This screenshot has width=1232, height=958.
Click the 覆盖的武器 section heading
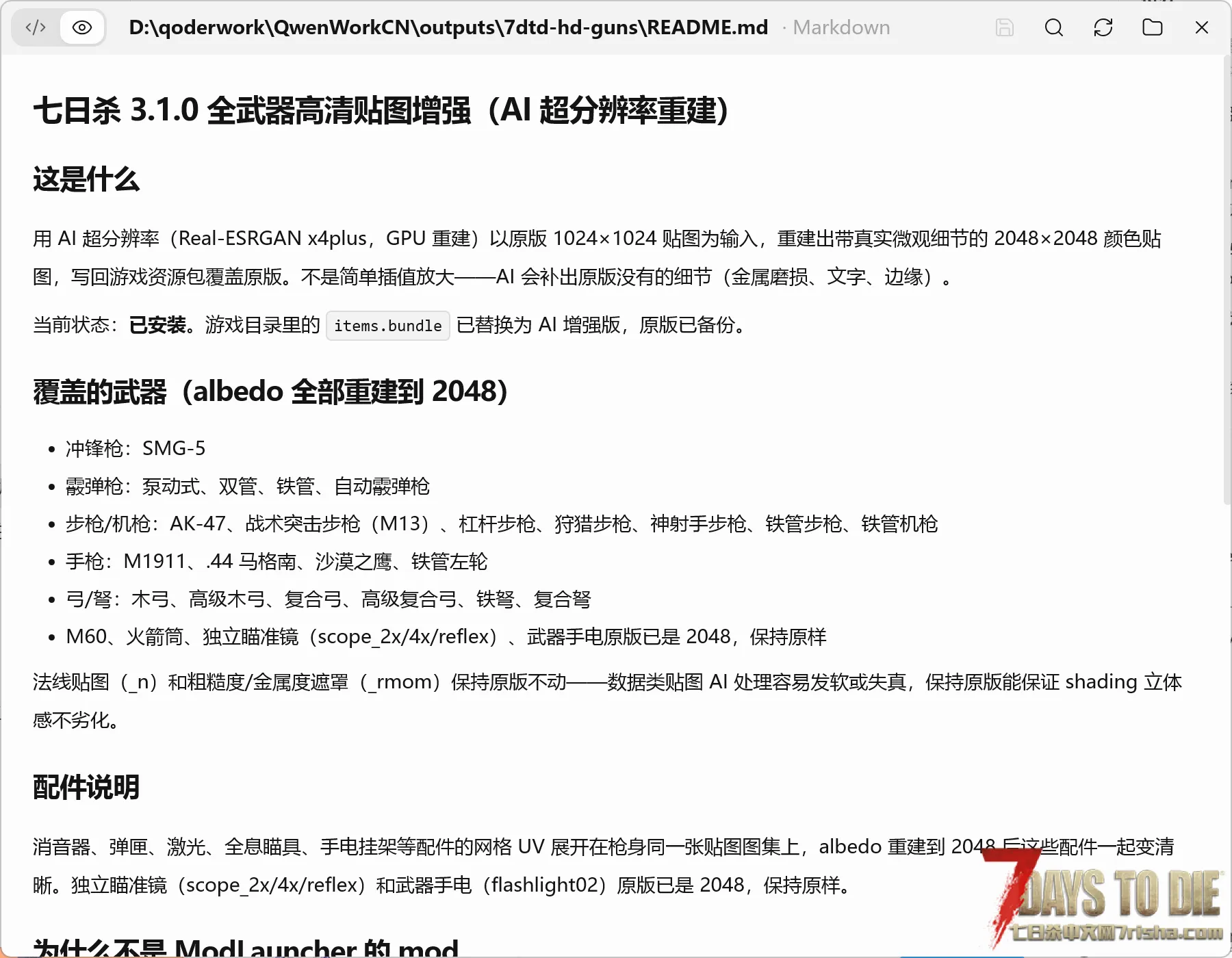270,391
